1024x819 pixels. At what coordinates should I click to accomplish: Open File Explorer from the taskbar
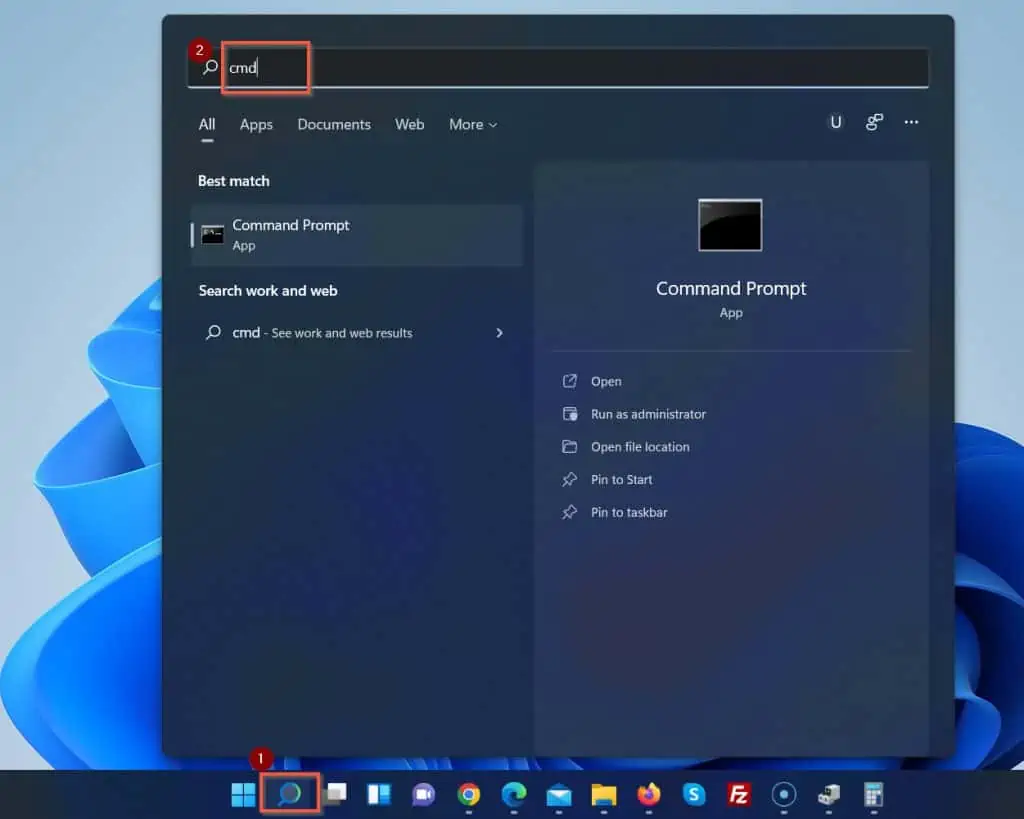point(604,794)
